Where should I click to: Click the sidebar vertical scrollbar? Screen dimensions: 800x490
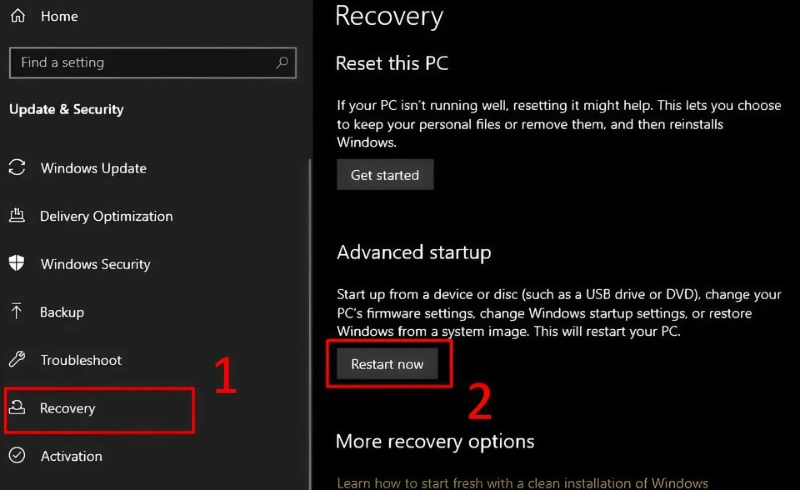(310, 325)
